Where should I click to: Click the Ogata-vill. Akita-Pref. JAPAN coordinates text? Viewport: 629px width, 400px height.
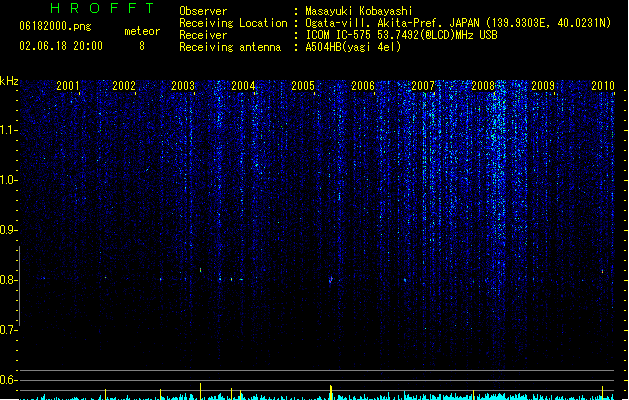coord(458,23)
